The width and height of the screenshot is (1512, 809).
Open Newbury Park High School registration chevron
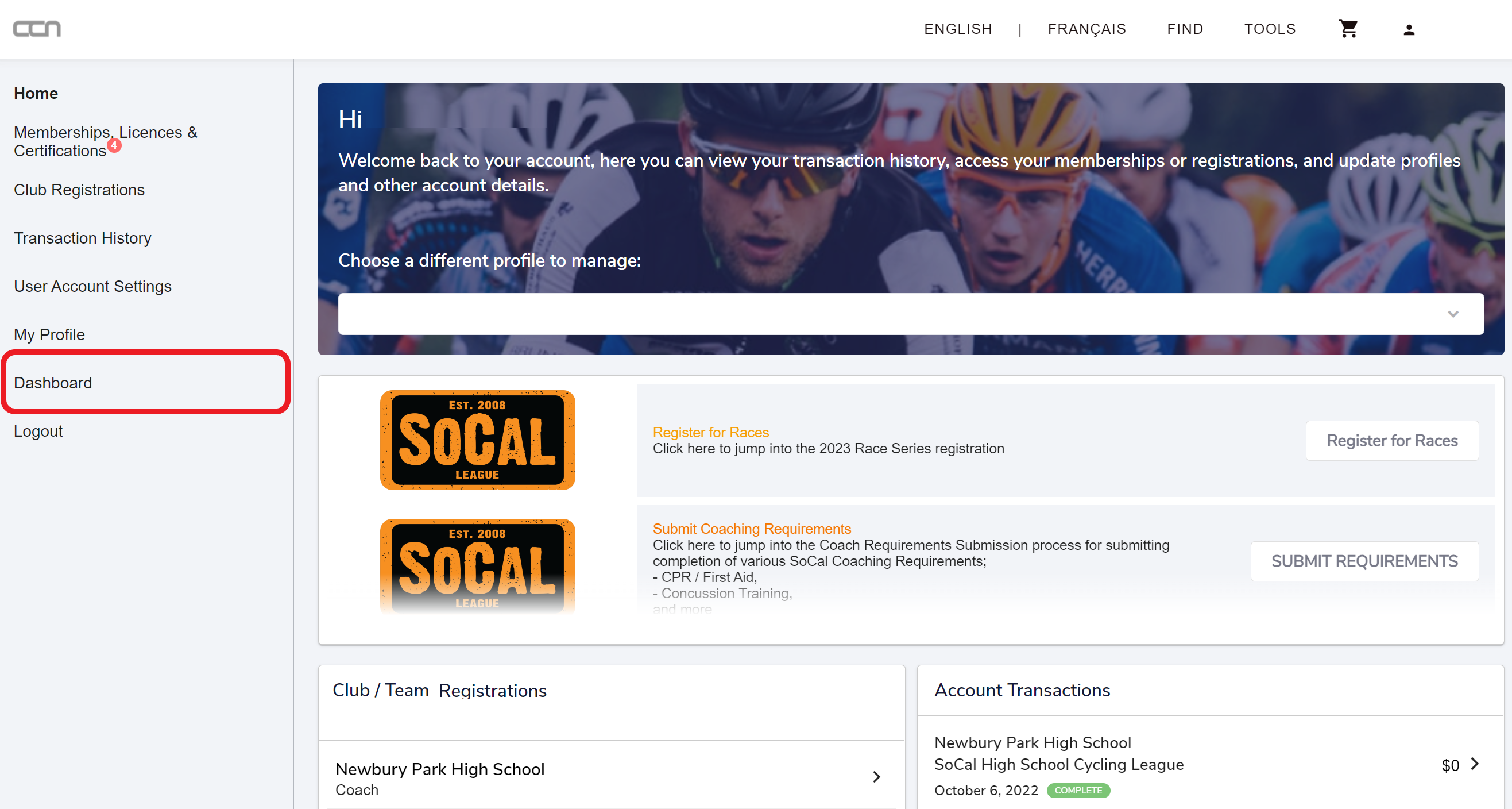point(876,777)
